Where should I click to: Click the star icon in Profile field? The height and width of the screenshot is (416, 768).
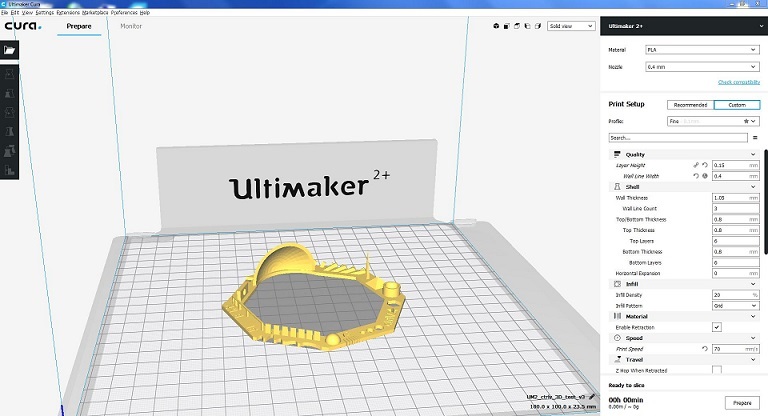click(x=746, y=121)
